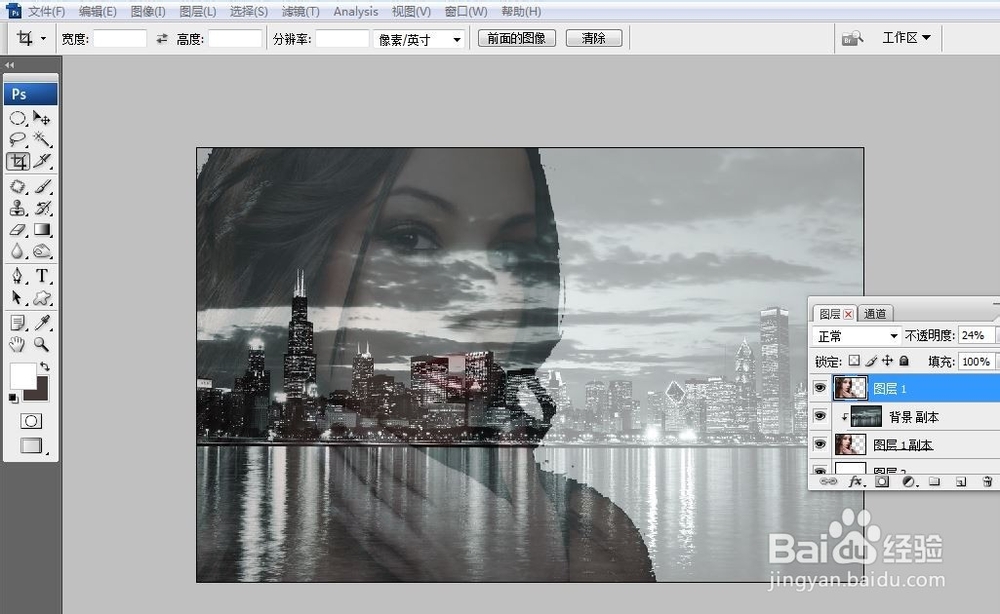Open the 滤镜(T) menu
The image size is (1000, 614).
(x=300, y=11)
